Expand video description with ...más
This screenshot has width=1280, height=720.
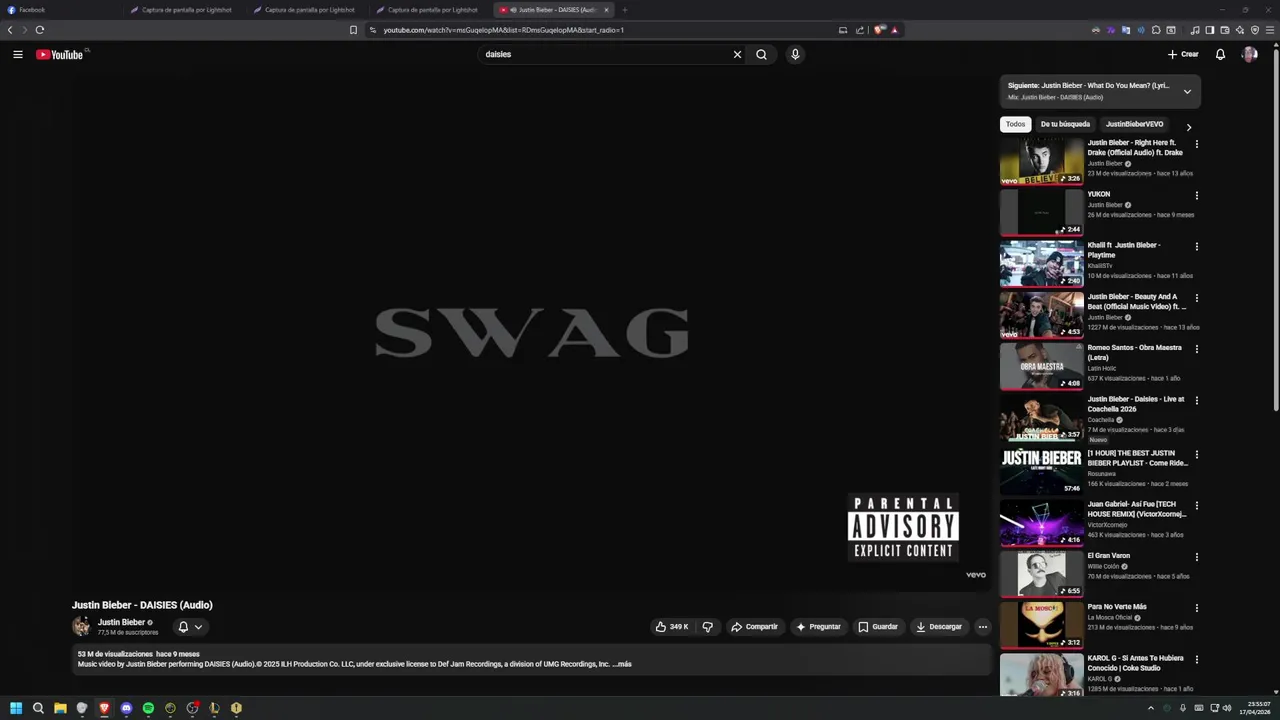click(x=622, y=664)
